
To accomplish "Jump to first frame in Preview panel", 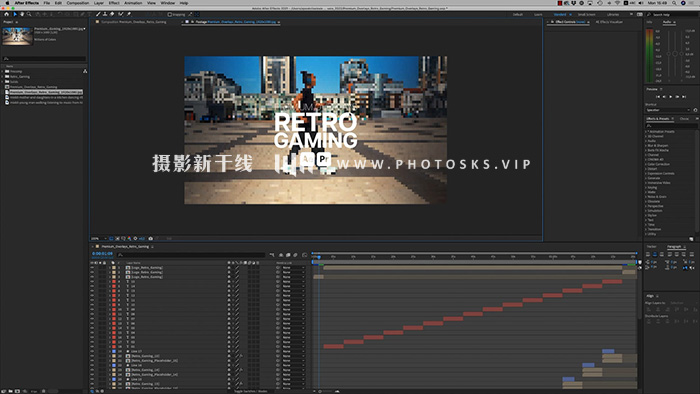I will tap(658, 96).
